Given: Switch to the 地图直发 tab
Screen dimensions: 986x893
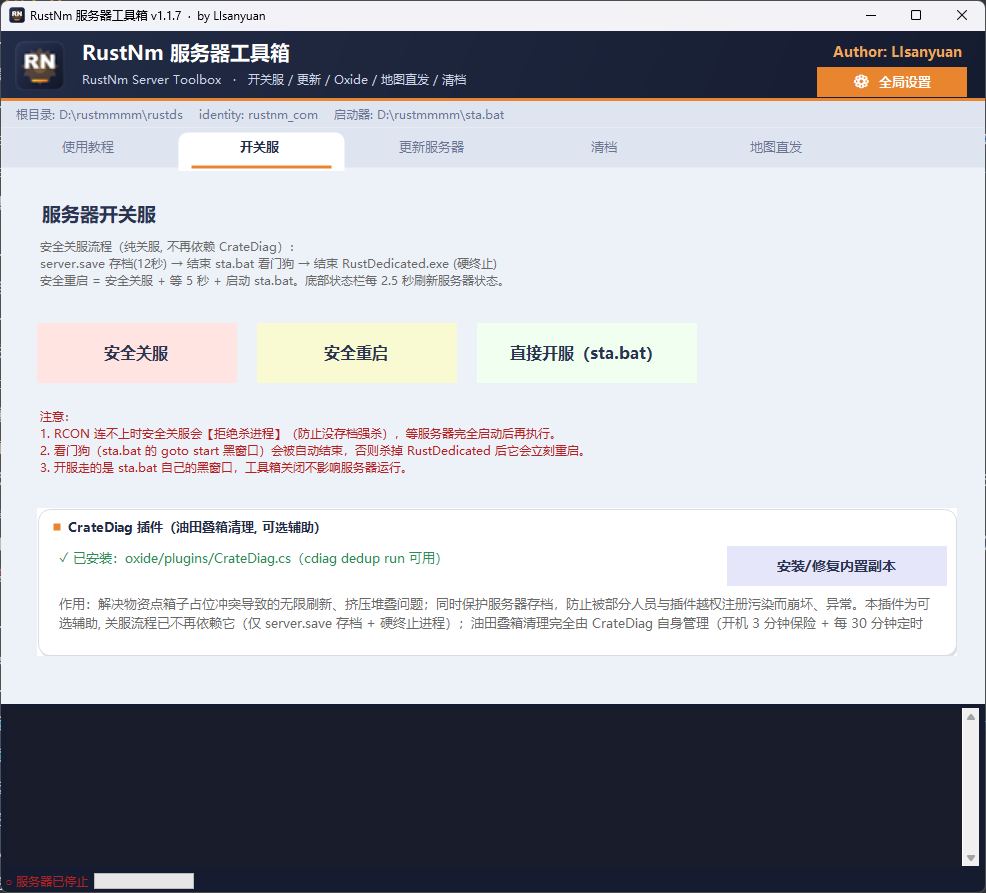Looking at the screenshot, I should pyautogui.click(x=775, y=147).
